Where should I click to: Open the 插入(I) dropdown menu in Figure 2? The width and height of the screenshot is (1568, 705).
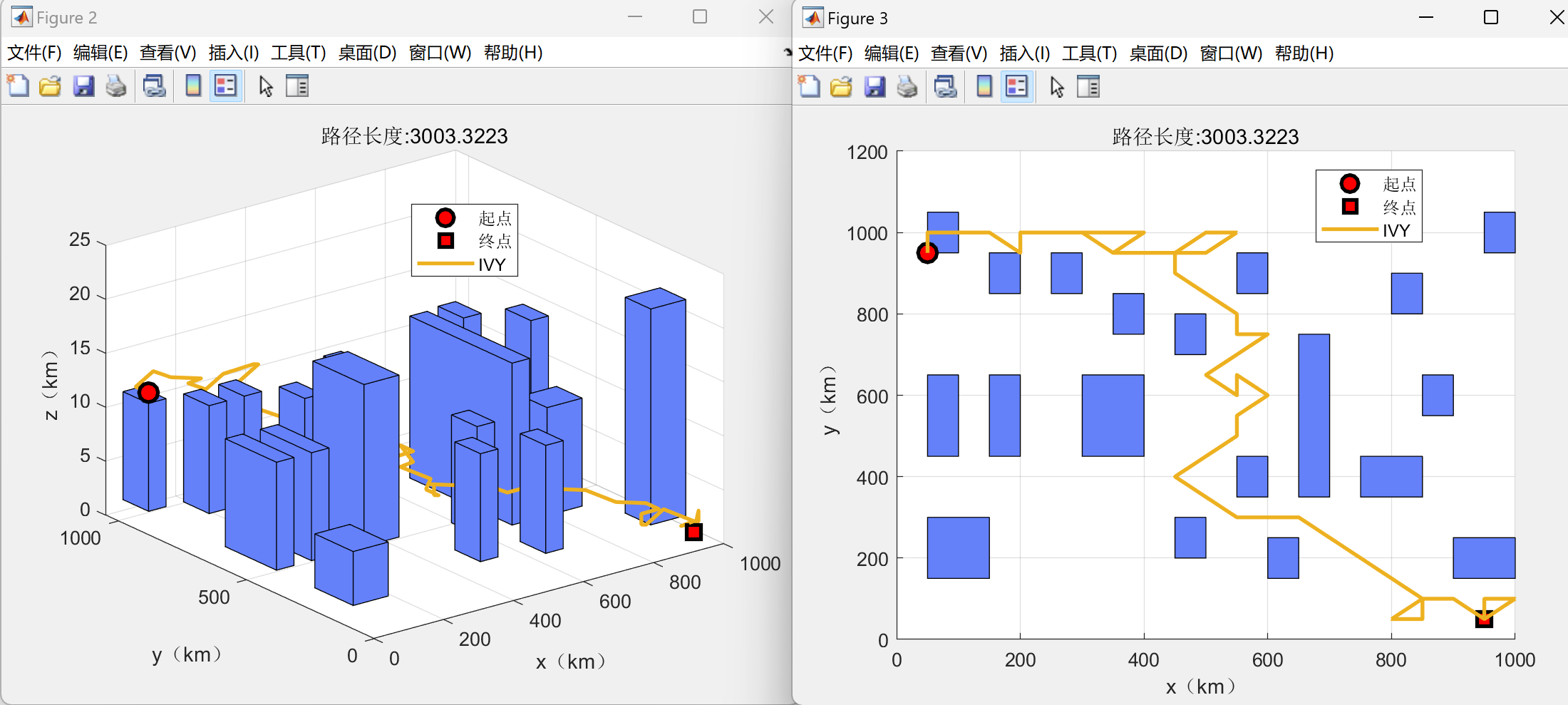click(233, 53)
